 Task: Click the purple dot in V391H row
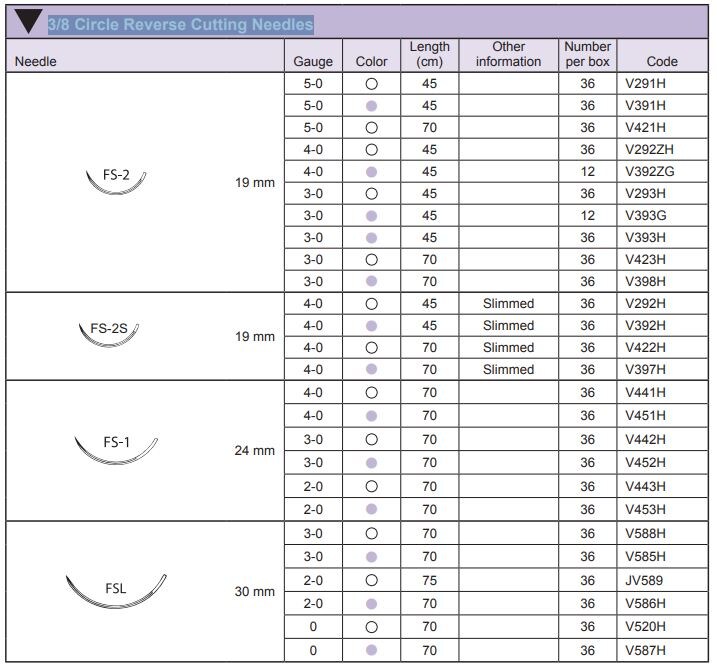pos(371,105)
